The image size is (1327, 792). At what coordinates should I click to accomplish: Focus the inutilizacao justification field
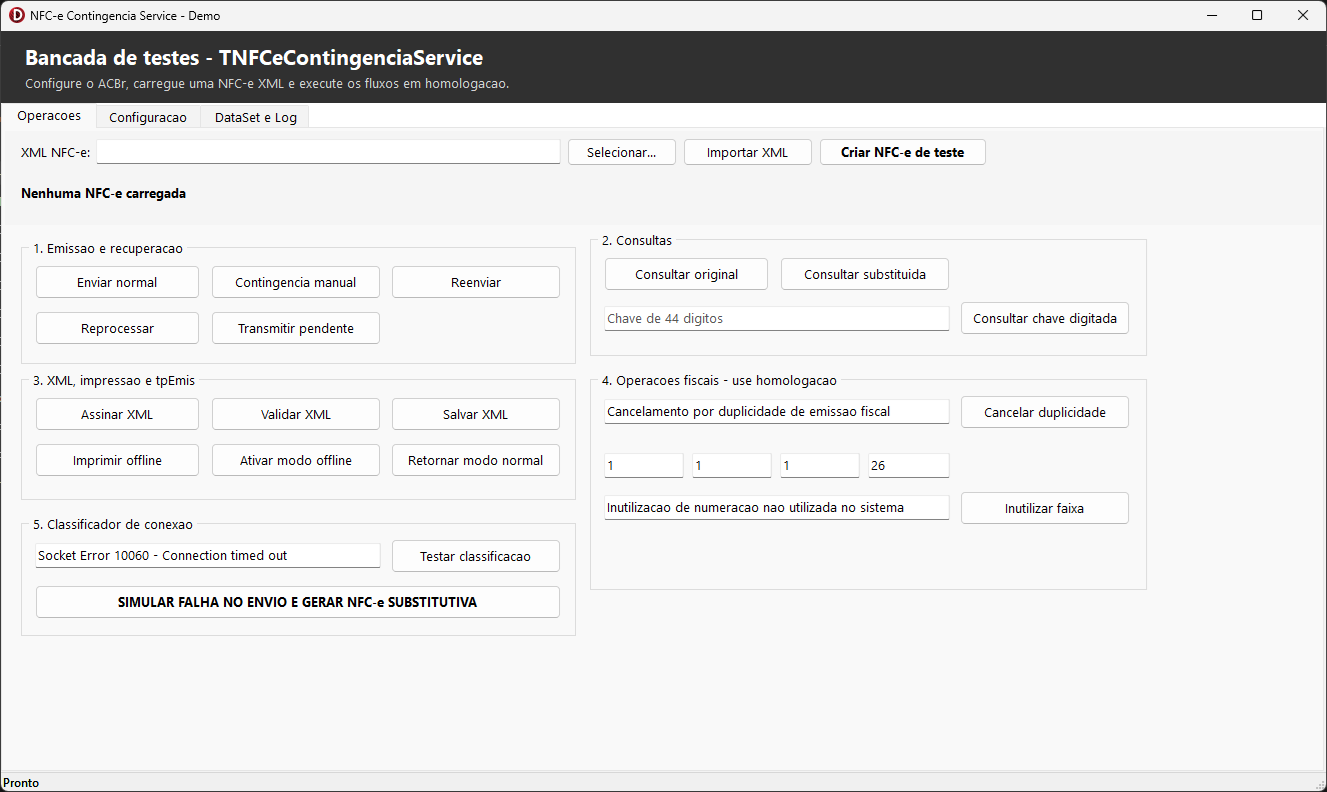pos(777,507)
